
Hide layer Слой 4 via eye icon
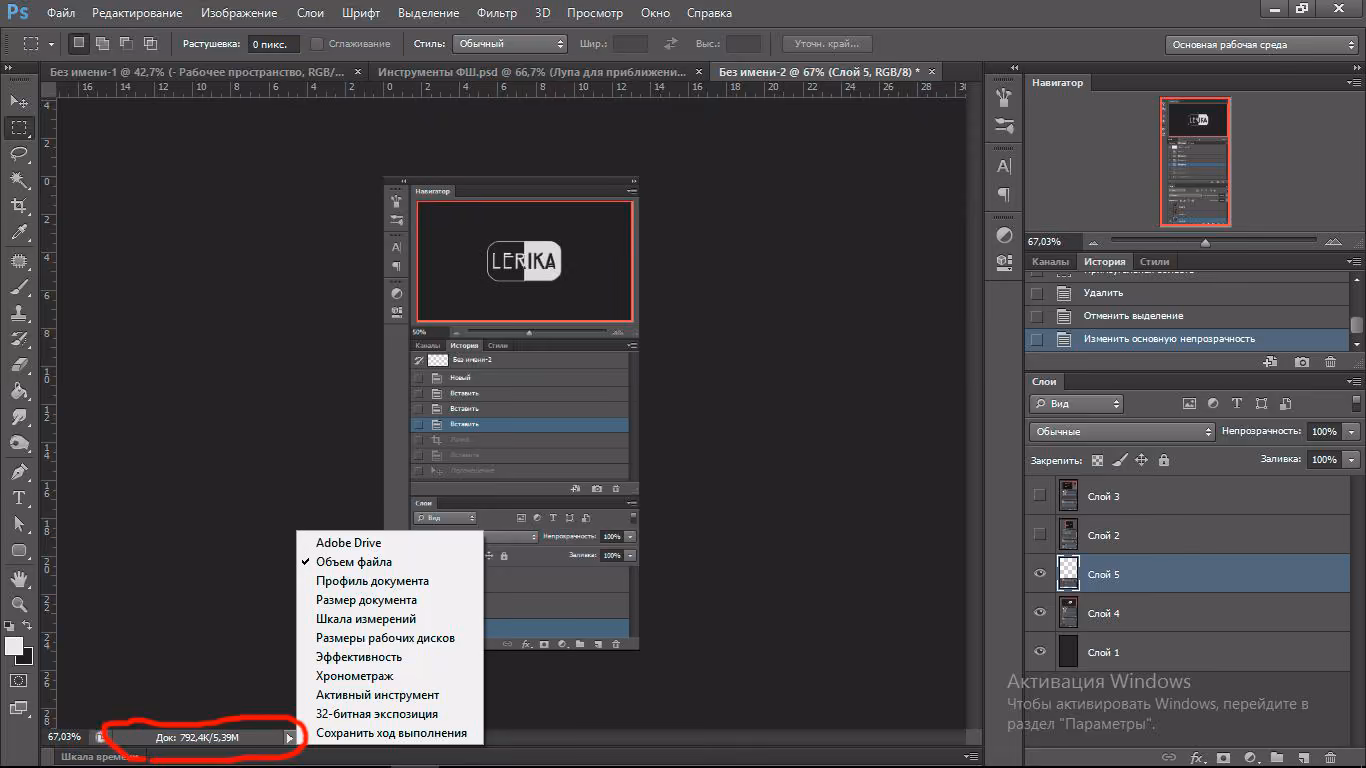[1040, 613]
